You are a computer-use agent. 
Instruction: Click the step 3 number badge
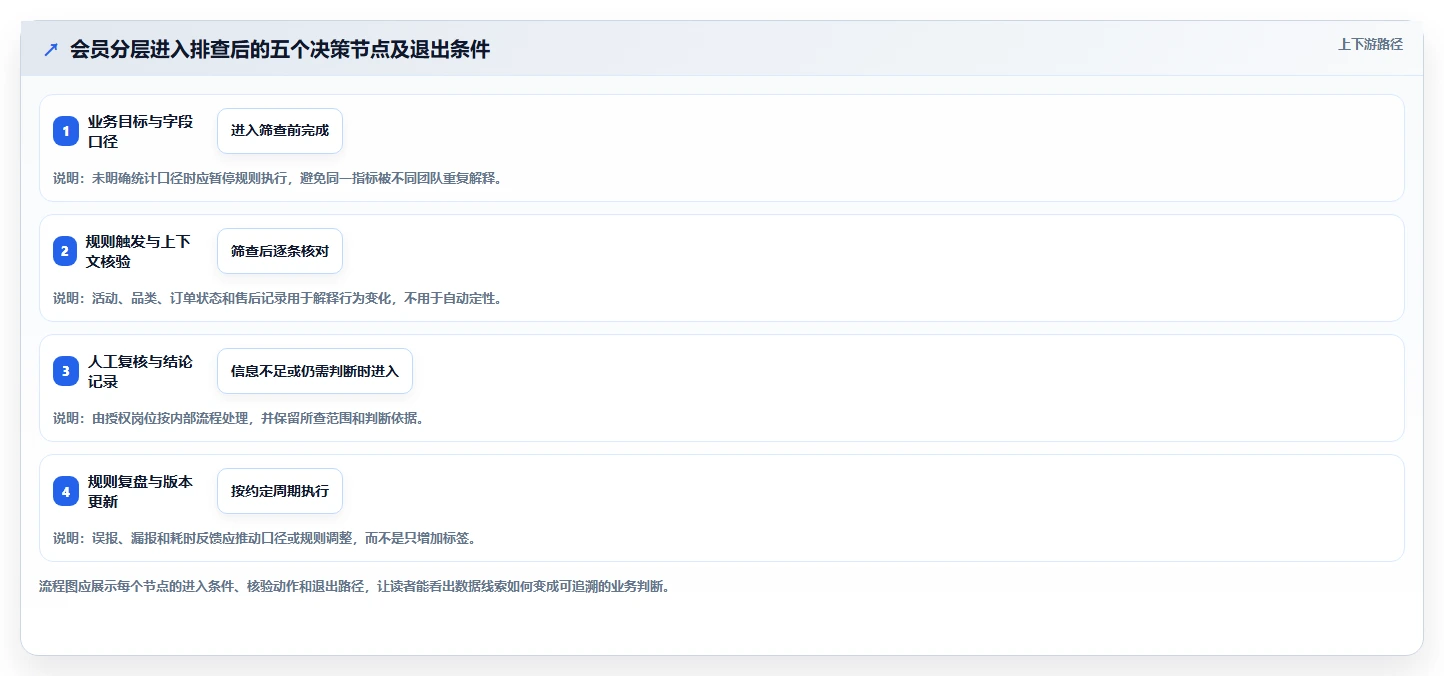(66, 371)
